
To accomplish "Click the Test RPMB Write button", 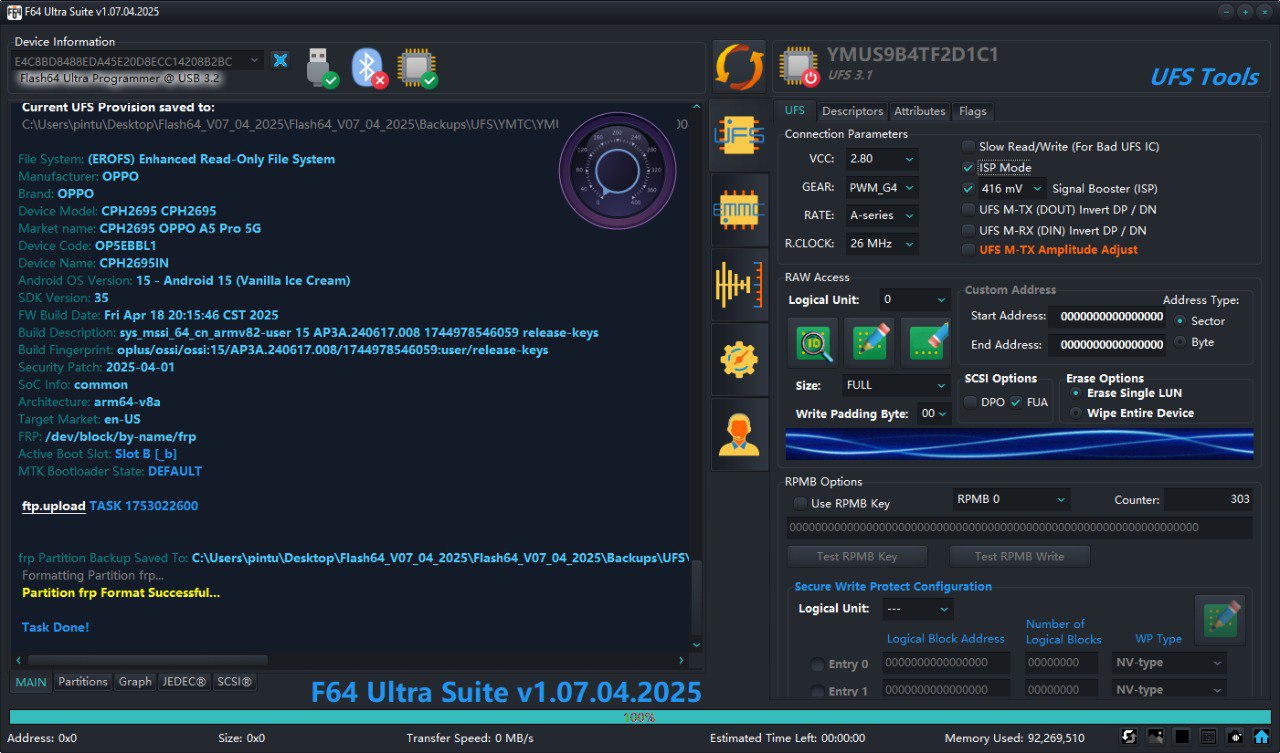I will click(1019, 557).
